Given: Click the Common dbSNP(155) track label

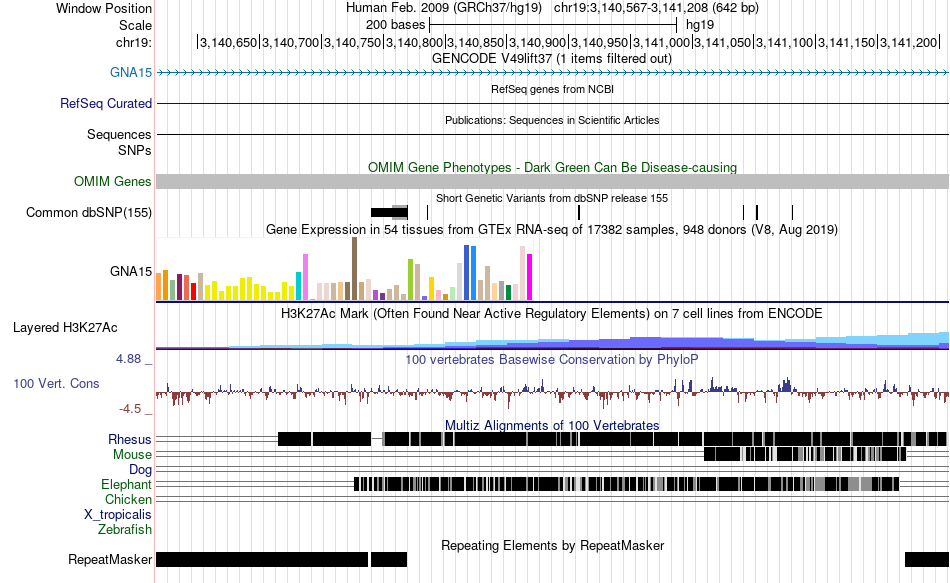Looking at the screenshot, I should coord(89,213).
